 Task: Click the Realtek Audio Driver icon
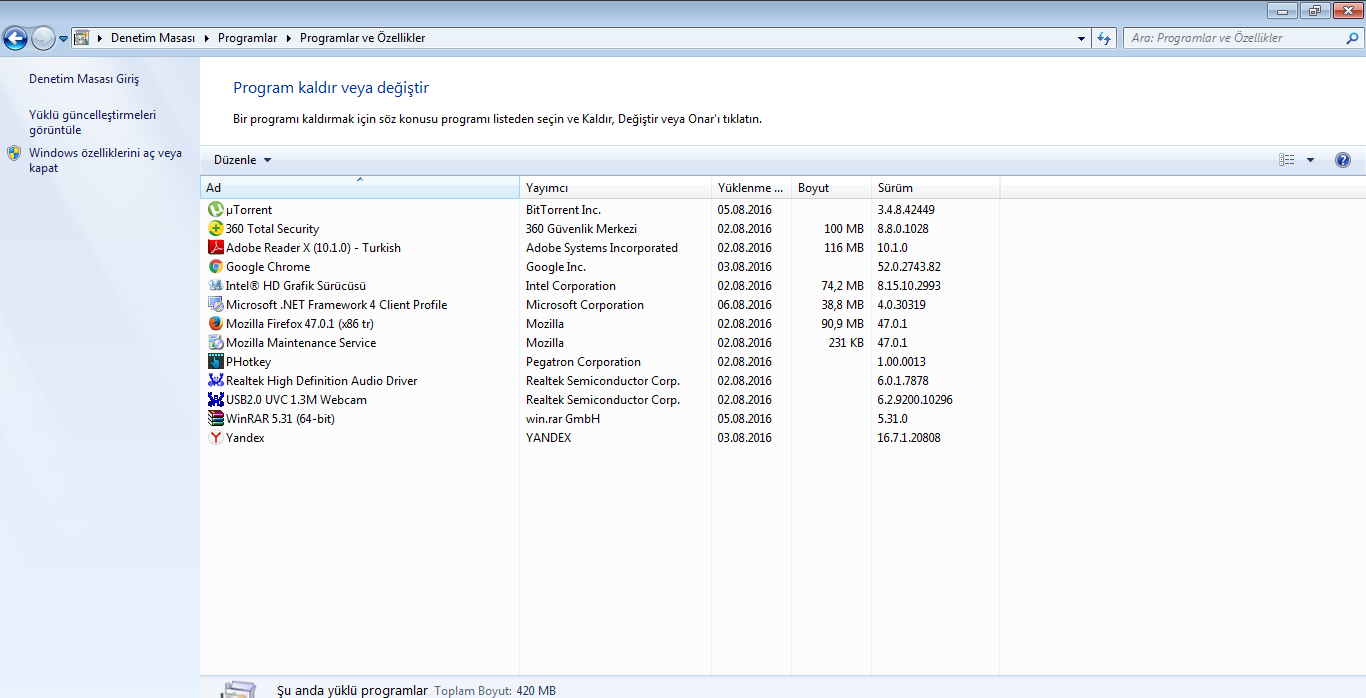tap(216, 381)
